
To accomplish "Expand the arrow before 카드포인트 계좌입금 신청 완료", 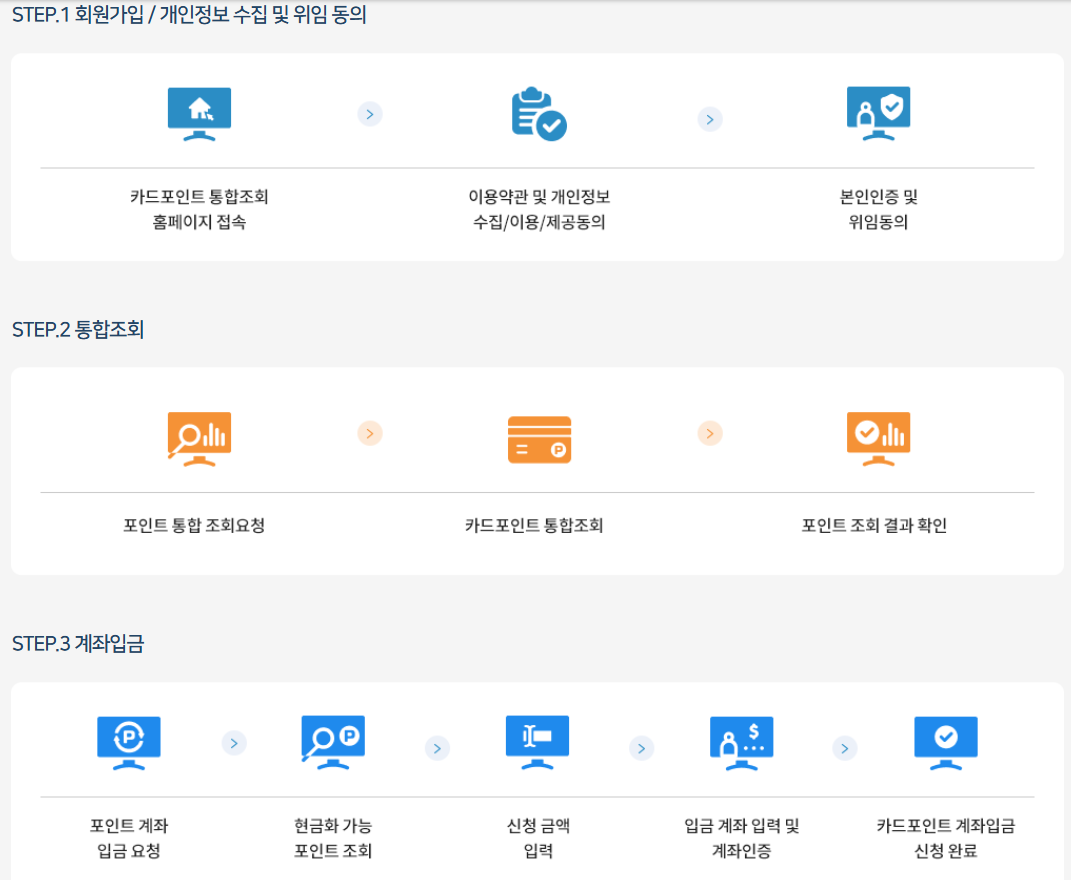I will [844, 747].
